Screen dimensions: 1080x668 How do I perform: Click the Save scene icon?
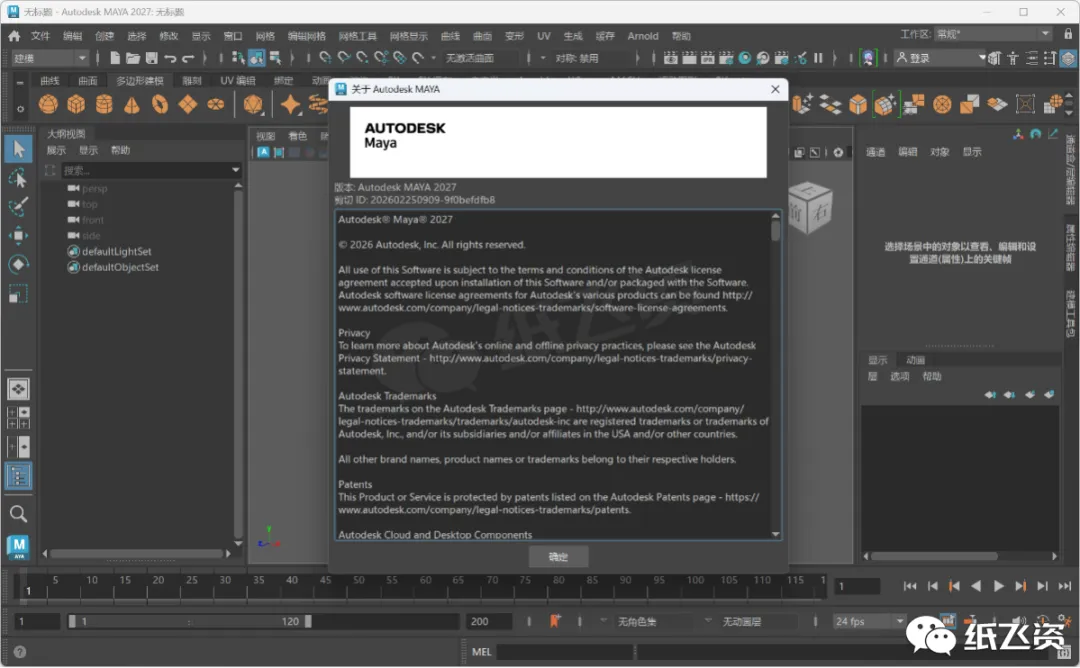(152, 58)
